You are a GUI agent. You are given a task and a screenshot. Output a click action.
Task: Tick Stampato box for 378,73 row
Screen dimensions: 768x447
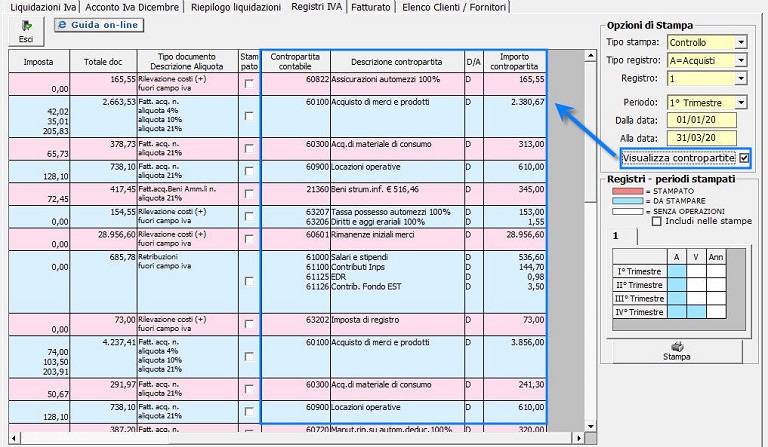tap(249, 148)
